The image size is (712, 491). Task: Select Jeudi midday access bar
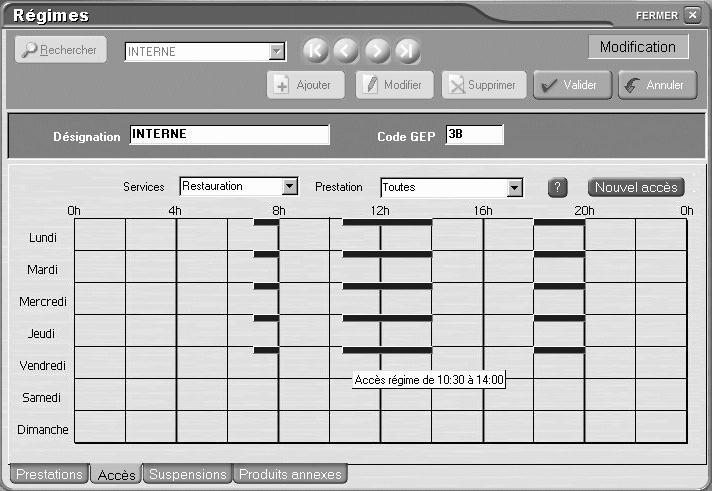(x=387, y=318)
